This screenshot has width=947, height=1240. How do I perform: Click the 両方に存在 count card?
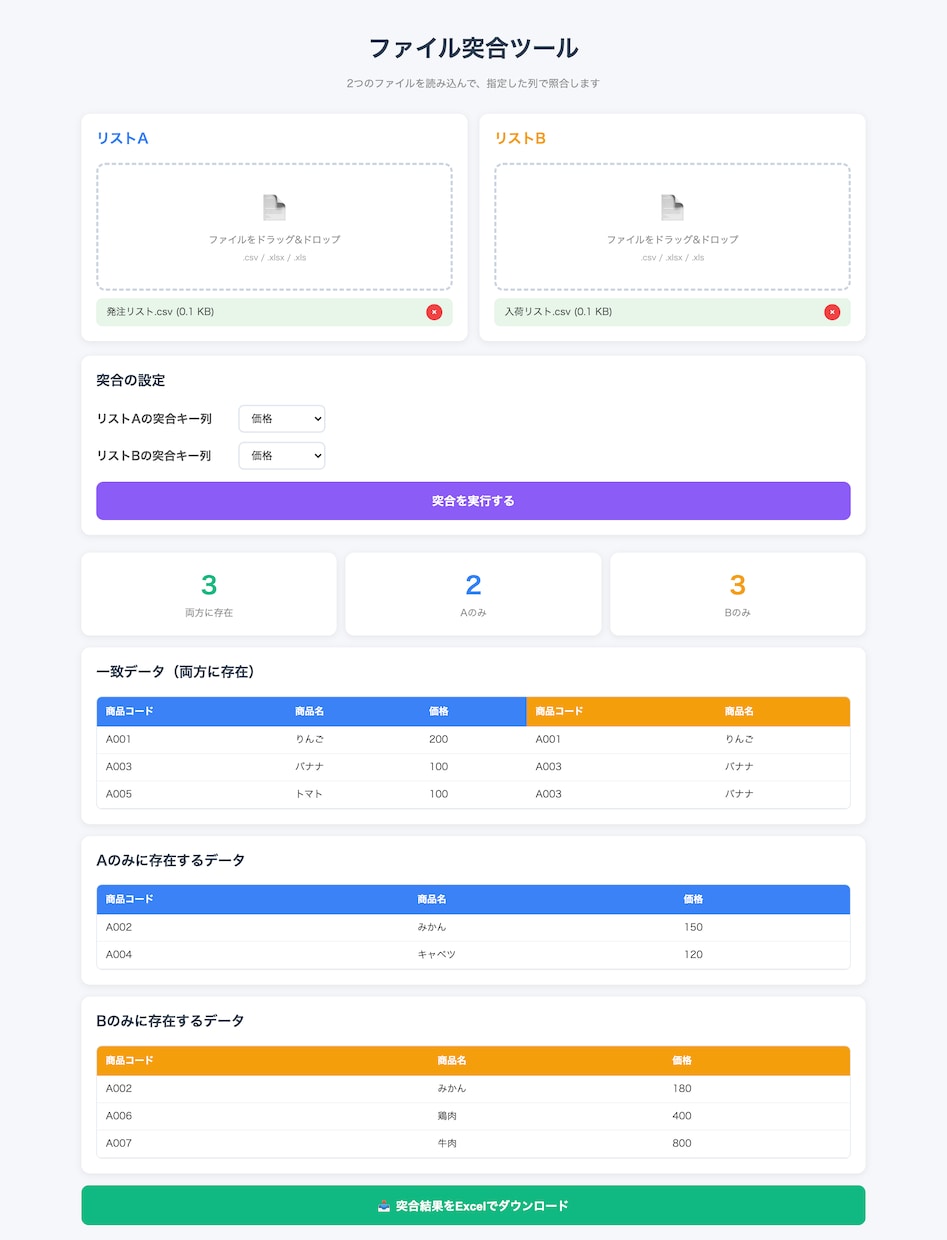(209, 594)
